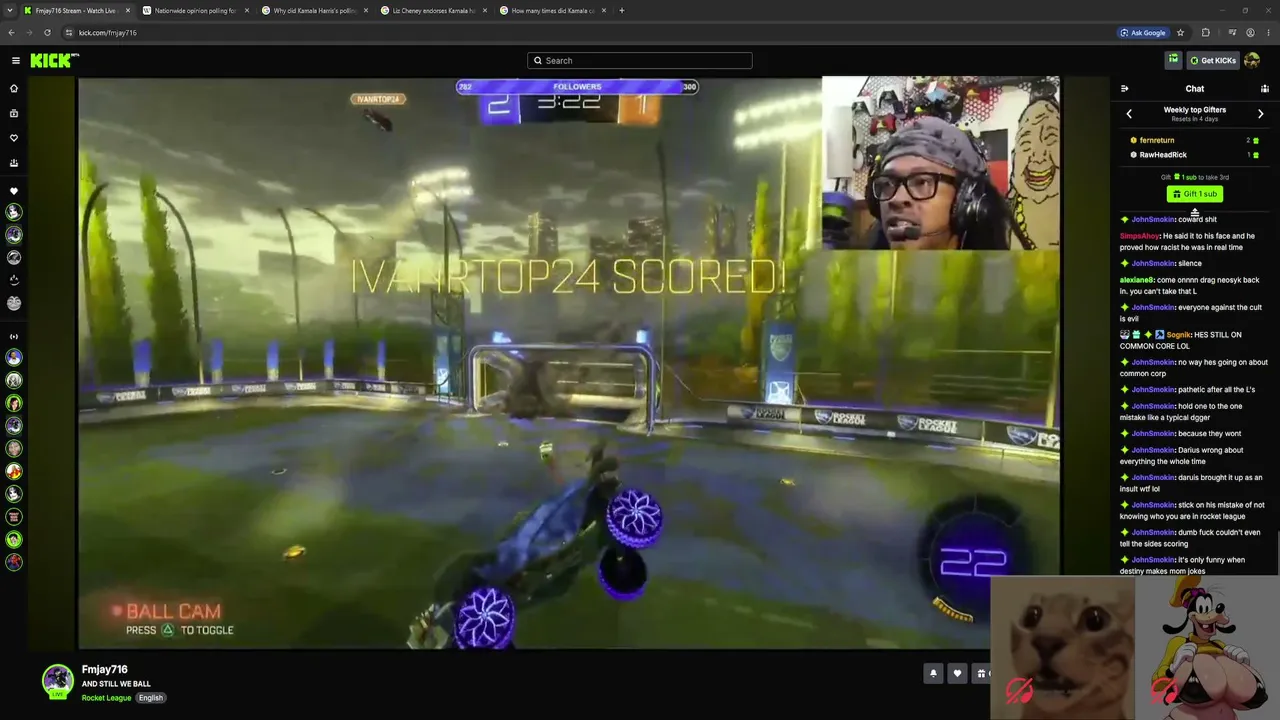Click the browser address bar URL
The width and height of the screenshot is (1280, 720).
pyautogui.click(x=108, y=32)
